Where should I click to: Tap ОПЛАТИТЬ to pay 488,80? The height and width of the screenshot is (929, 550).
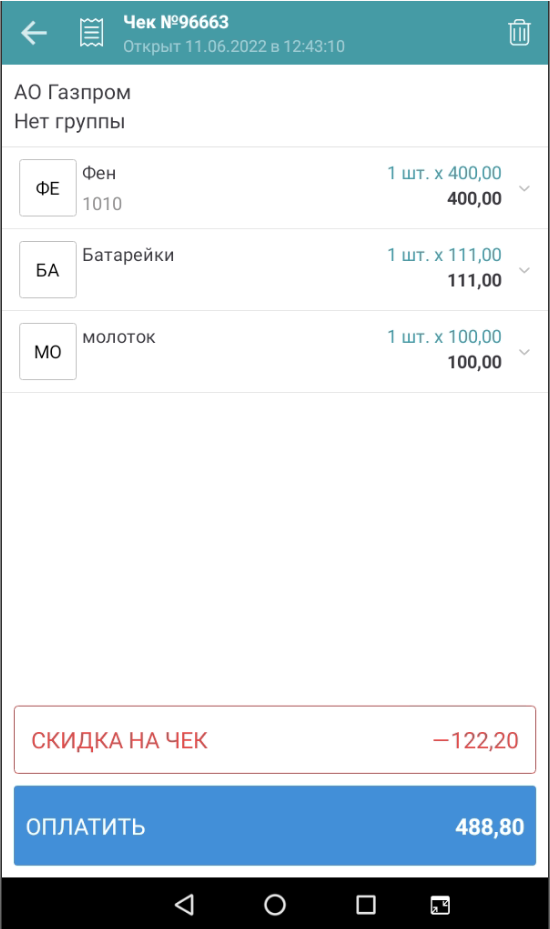point(275,826)
